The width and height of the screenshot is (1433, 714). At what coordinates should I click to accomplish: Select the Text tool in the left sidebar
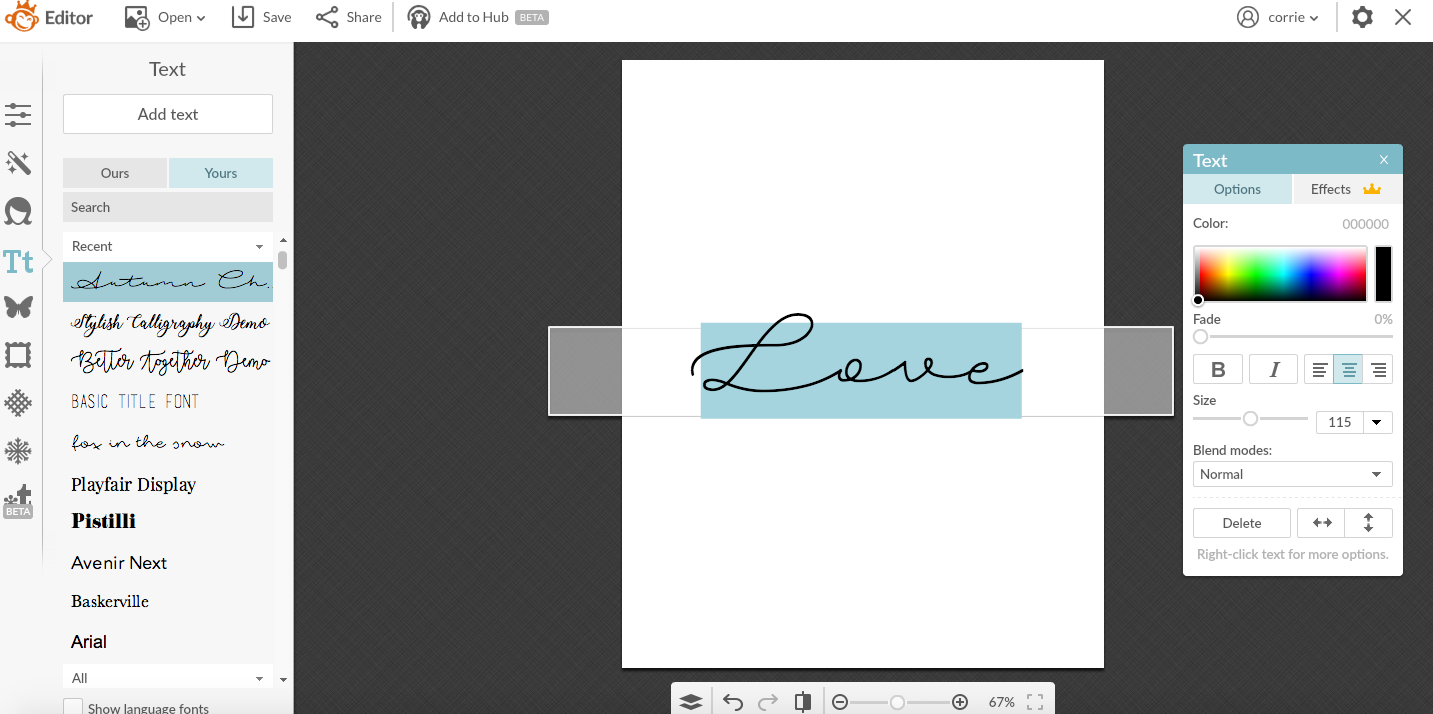point(18,261)
